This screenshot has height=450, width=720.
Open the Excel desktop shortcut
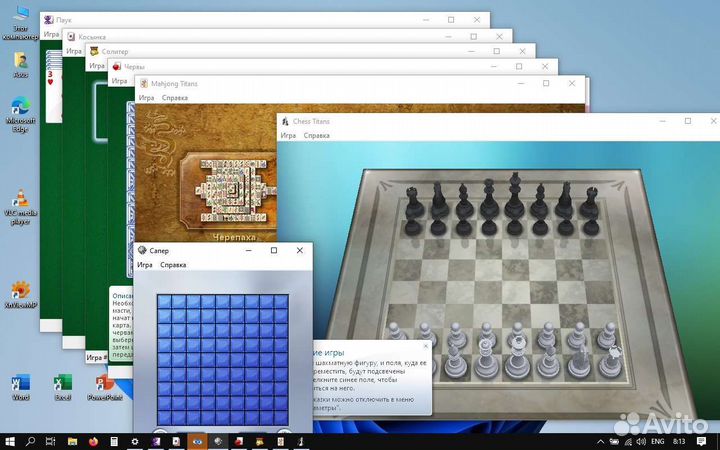pos(62,384)
